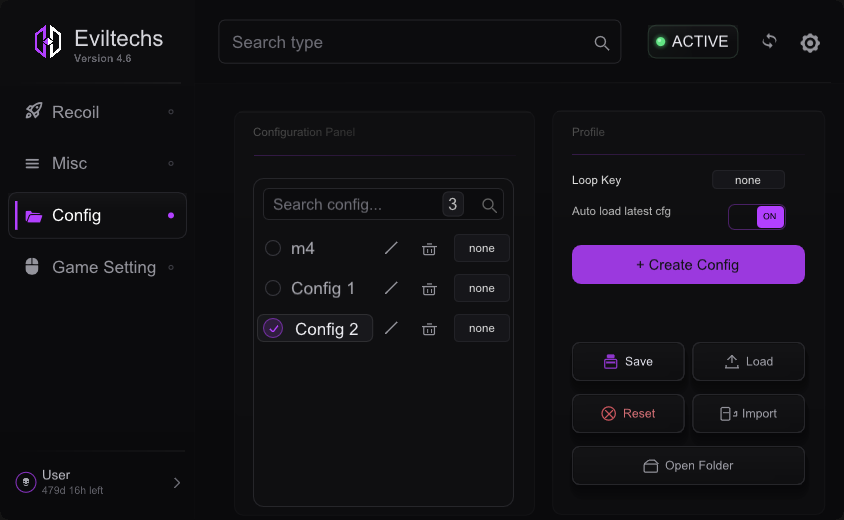Viewport: 844px width, 520px height.
Task: Open the m4 keybind none selector
Action: click(482, 248)
